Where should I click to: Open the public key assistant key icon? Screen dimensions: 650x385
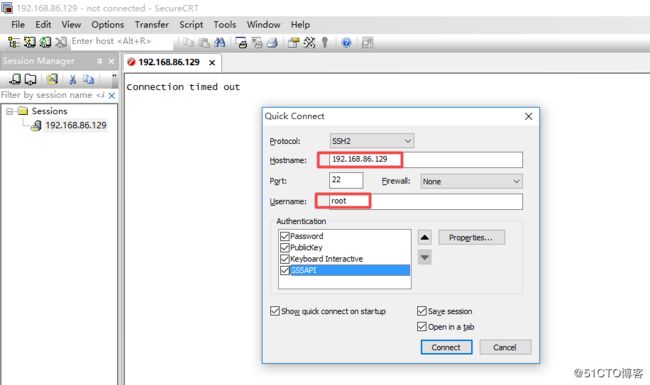[x=325, y=43]
